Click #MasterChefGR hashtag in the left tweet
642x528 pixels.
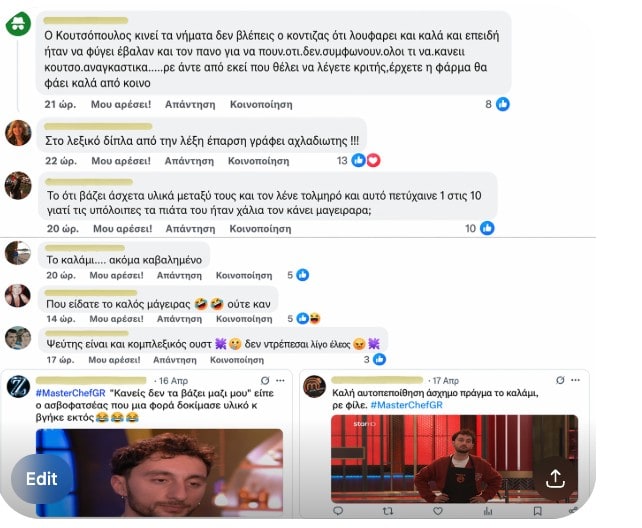click(x=70, y=393)
